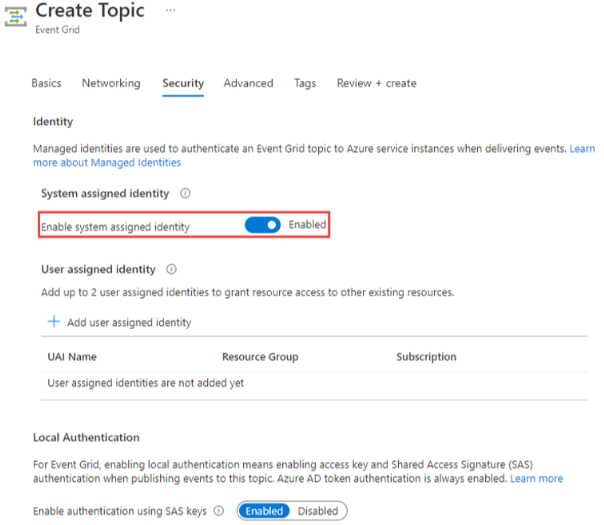Click 'Enable authentication using SAS keys' label
Screen dimensions: 604x525
pos(120,511)
